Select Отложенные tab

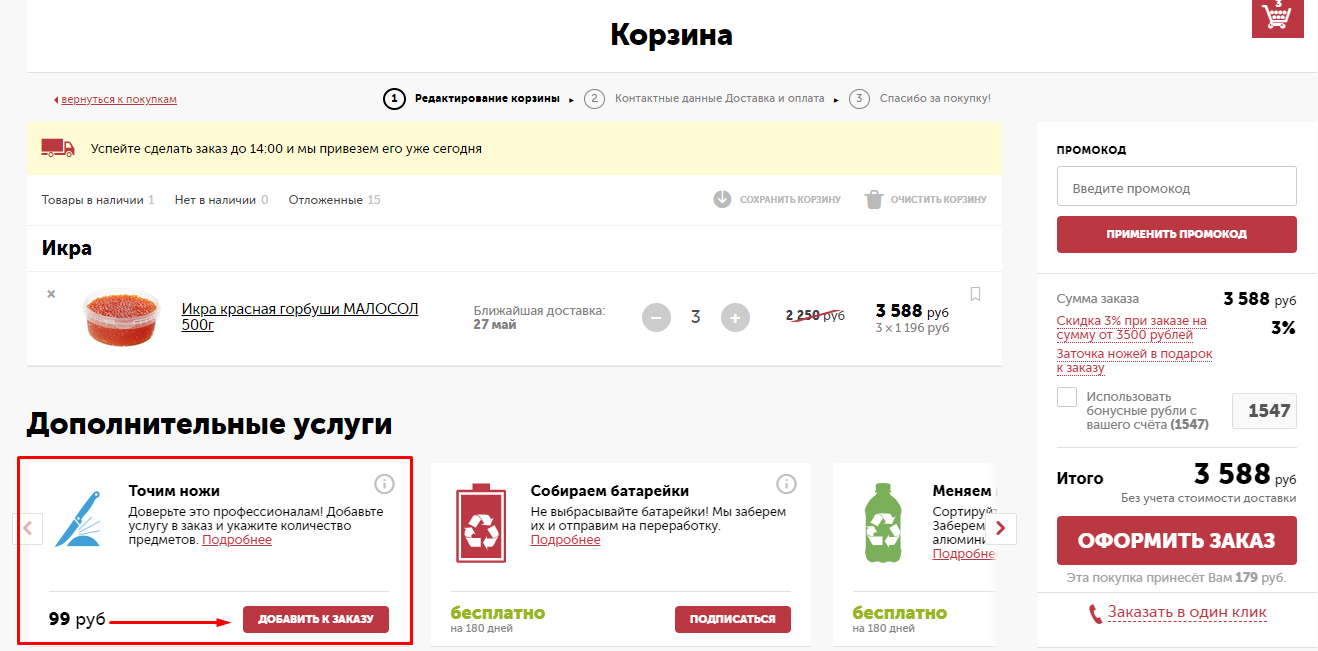[x=335, y=200]
